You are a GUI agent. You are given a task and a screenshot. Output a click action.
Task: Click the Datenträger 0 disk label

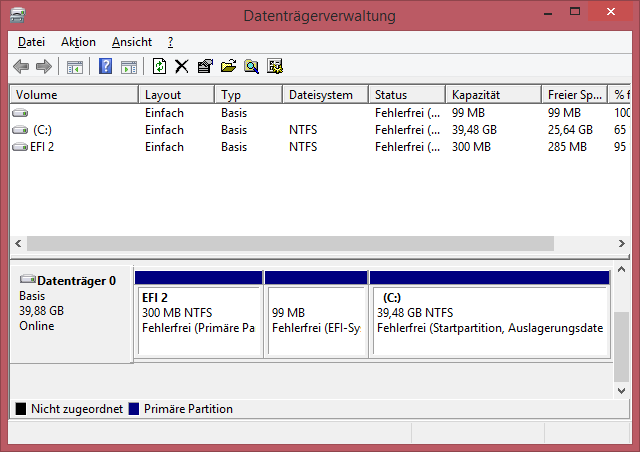click(76, 281)
